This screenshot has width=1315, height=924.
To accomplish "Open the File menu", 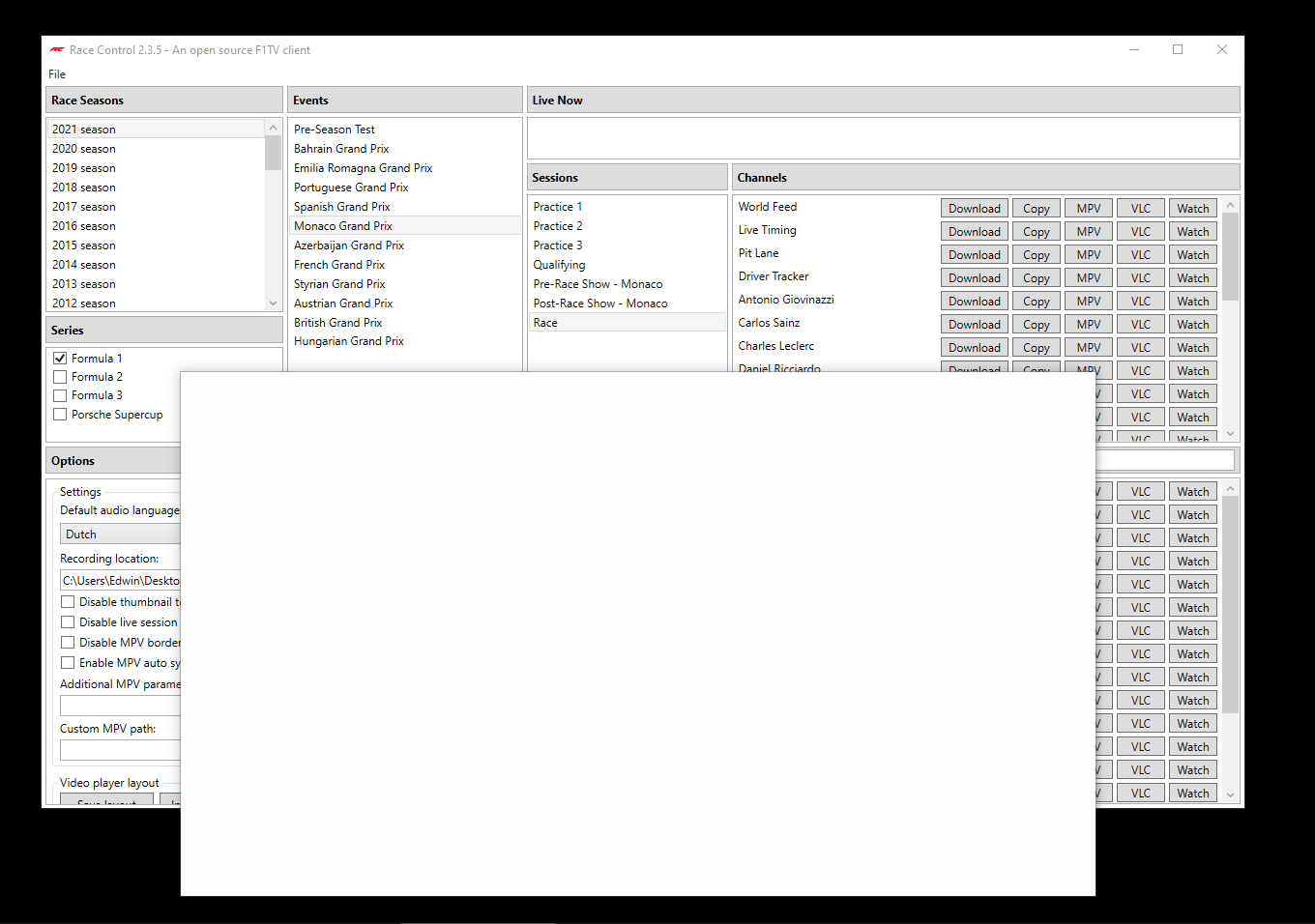I will [x=56, y=73].
